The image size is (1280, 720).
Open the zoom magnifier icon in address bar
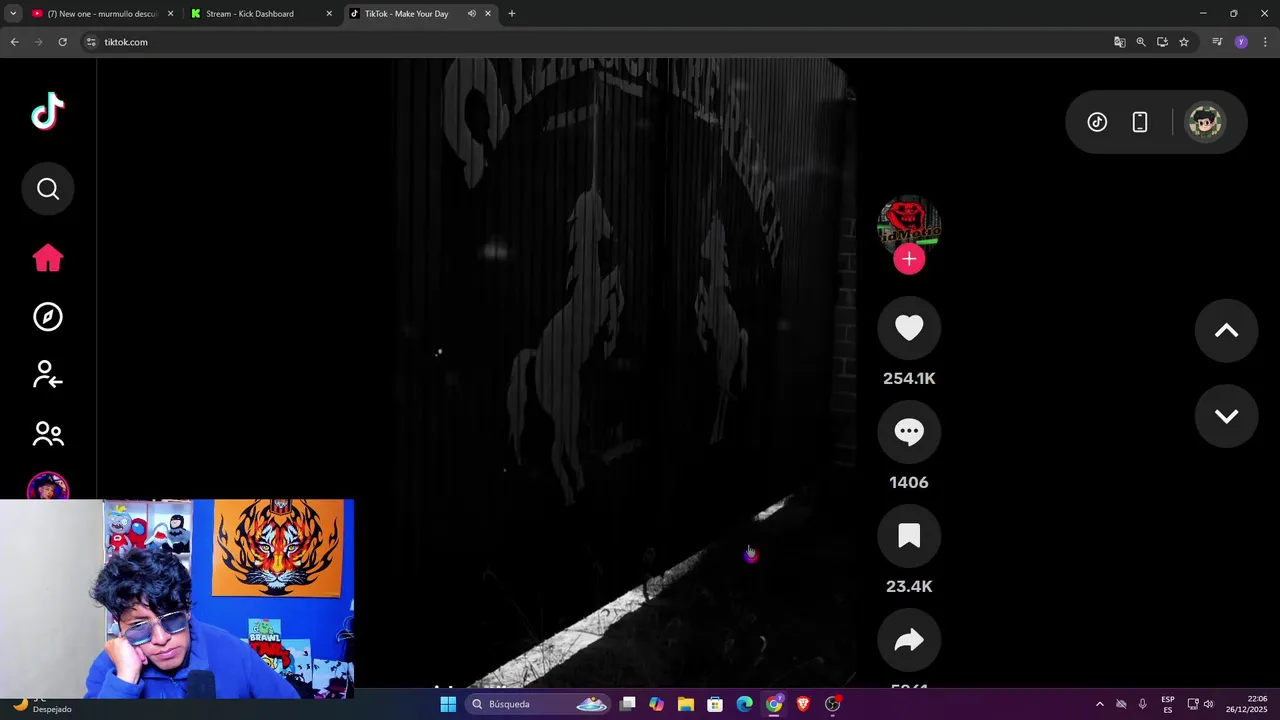pyautogui.click(x=1141, y=42)
